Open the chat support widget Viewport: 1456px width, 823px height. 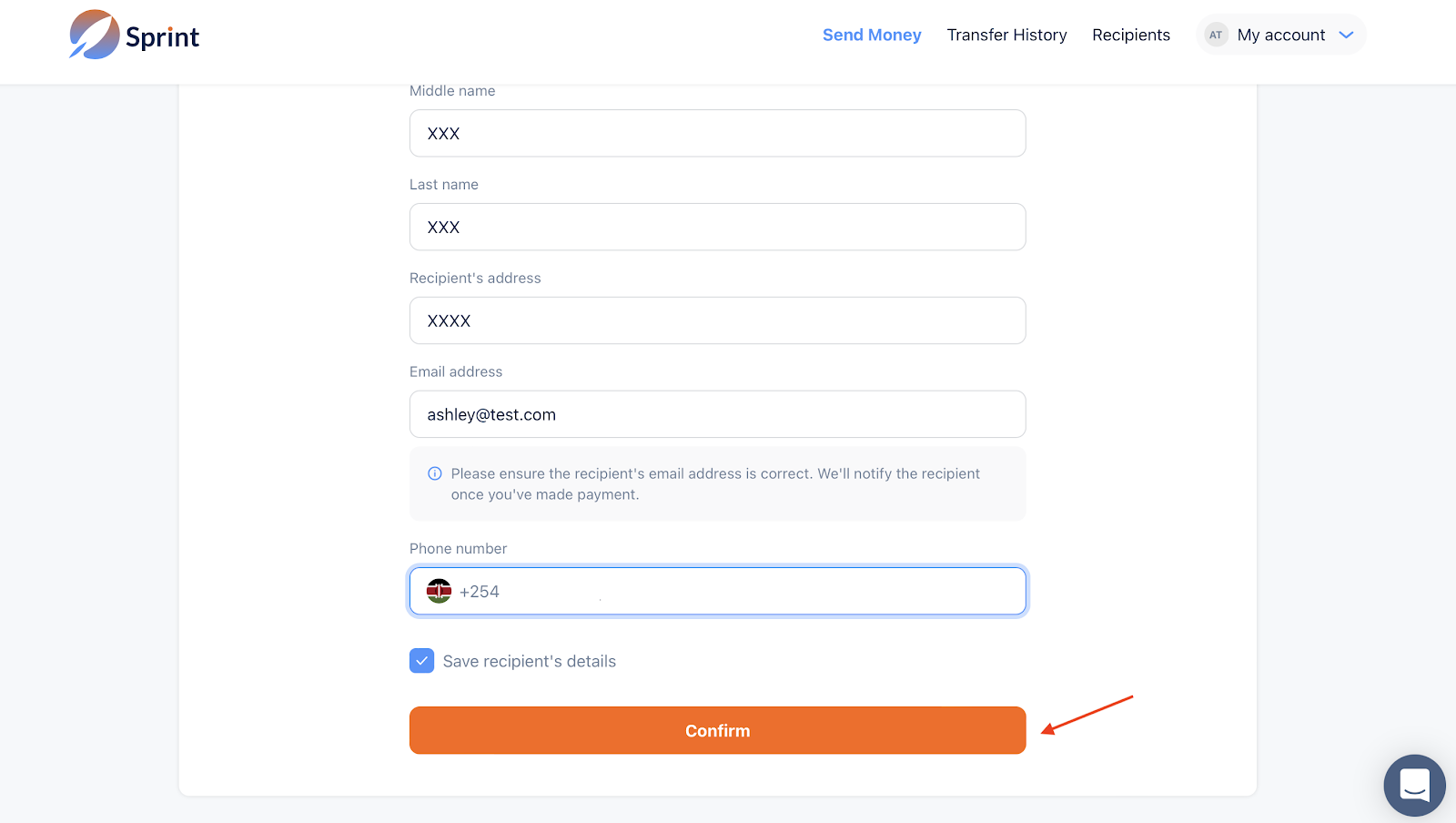pos(1414,785)
